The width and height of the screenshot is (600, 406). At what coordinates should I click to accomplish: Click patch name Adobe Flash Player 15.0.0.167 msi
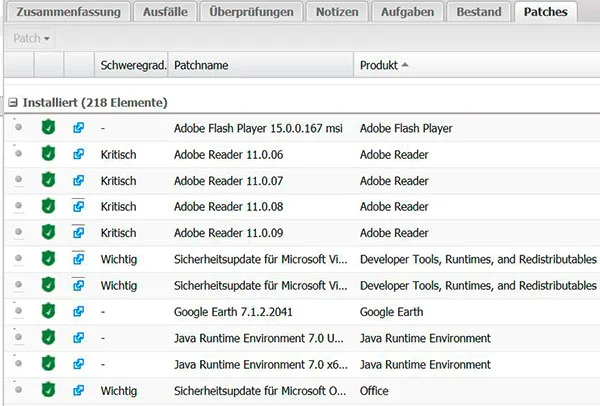coord(258,128)
